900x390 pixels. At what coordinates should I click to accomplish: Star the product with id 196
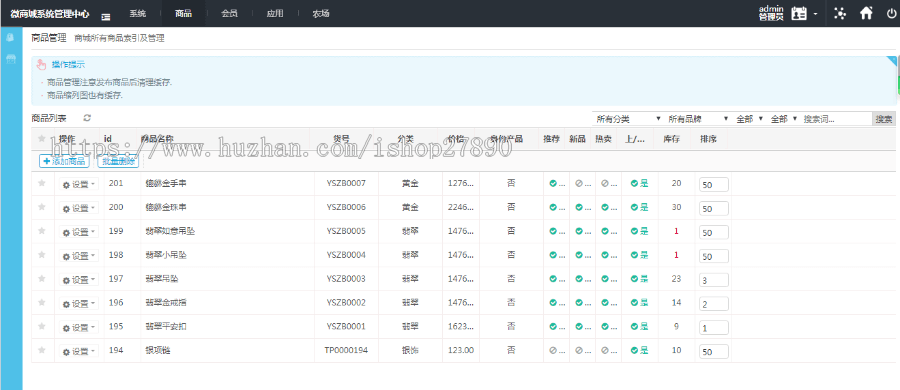(41, 302)
